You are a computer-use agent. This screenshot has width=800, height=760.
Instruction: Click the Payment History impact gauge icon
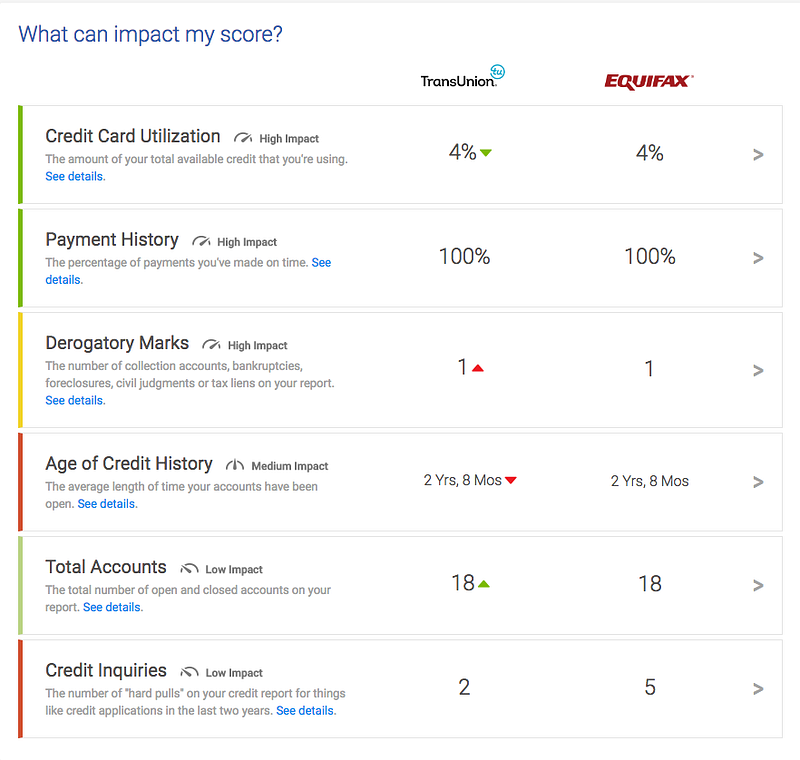pyautogui.click(x=202, y=241)
